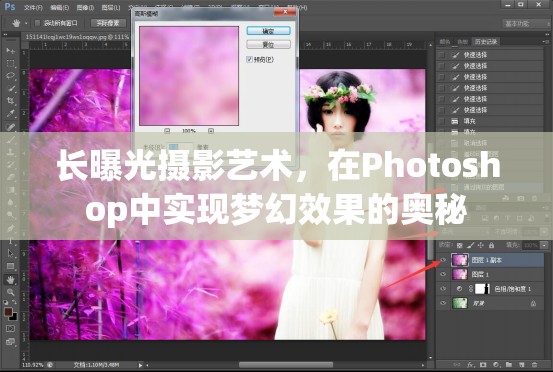Toggle visibility of 图层 1 layer
Viewport: 553px width, 372px height.
tap(443, 274)
